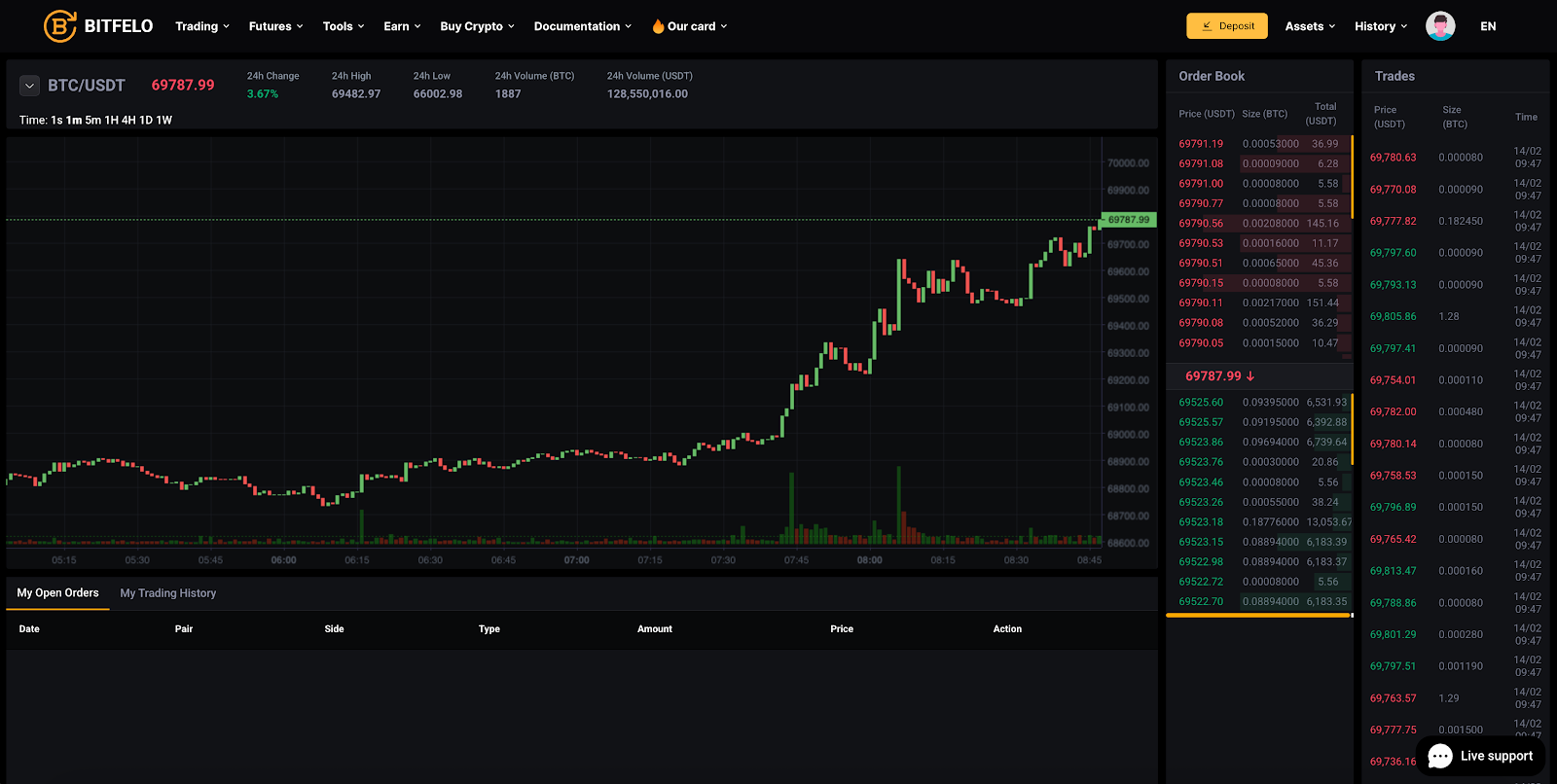The image size is (1557, 784).
Task: Click the 69791.19 ask price in order book
Action: click(1201, 144)
